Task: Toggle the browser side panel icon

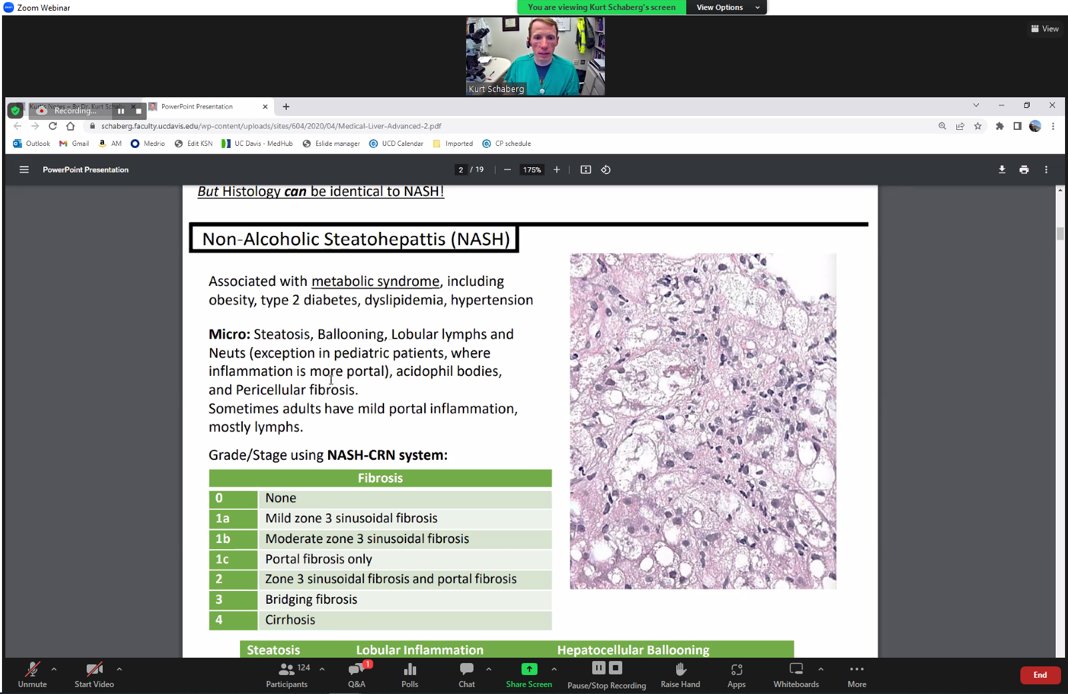Action: point(1017,126)
